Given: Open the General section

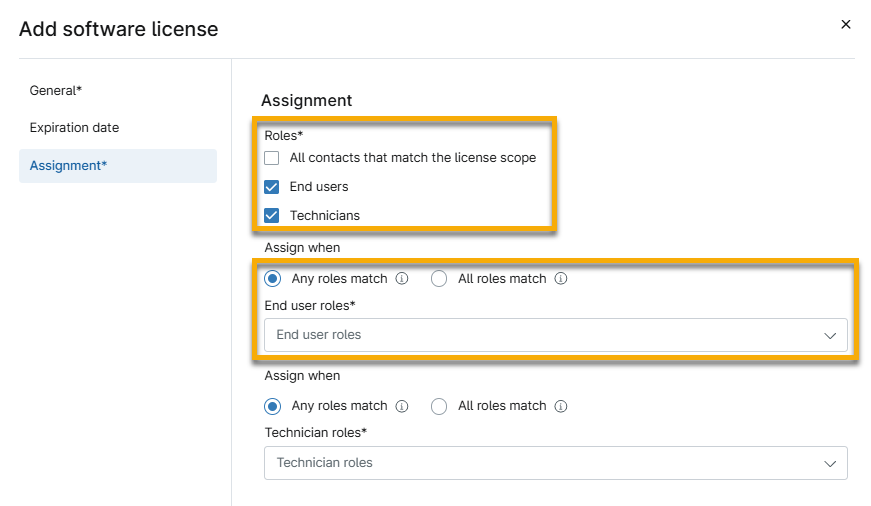Looking at the screenshot, I should click(x=56, y=91).
